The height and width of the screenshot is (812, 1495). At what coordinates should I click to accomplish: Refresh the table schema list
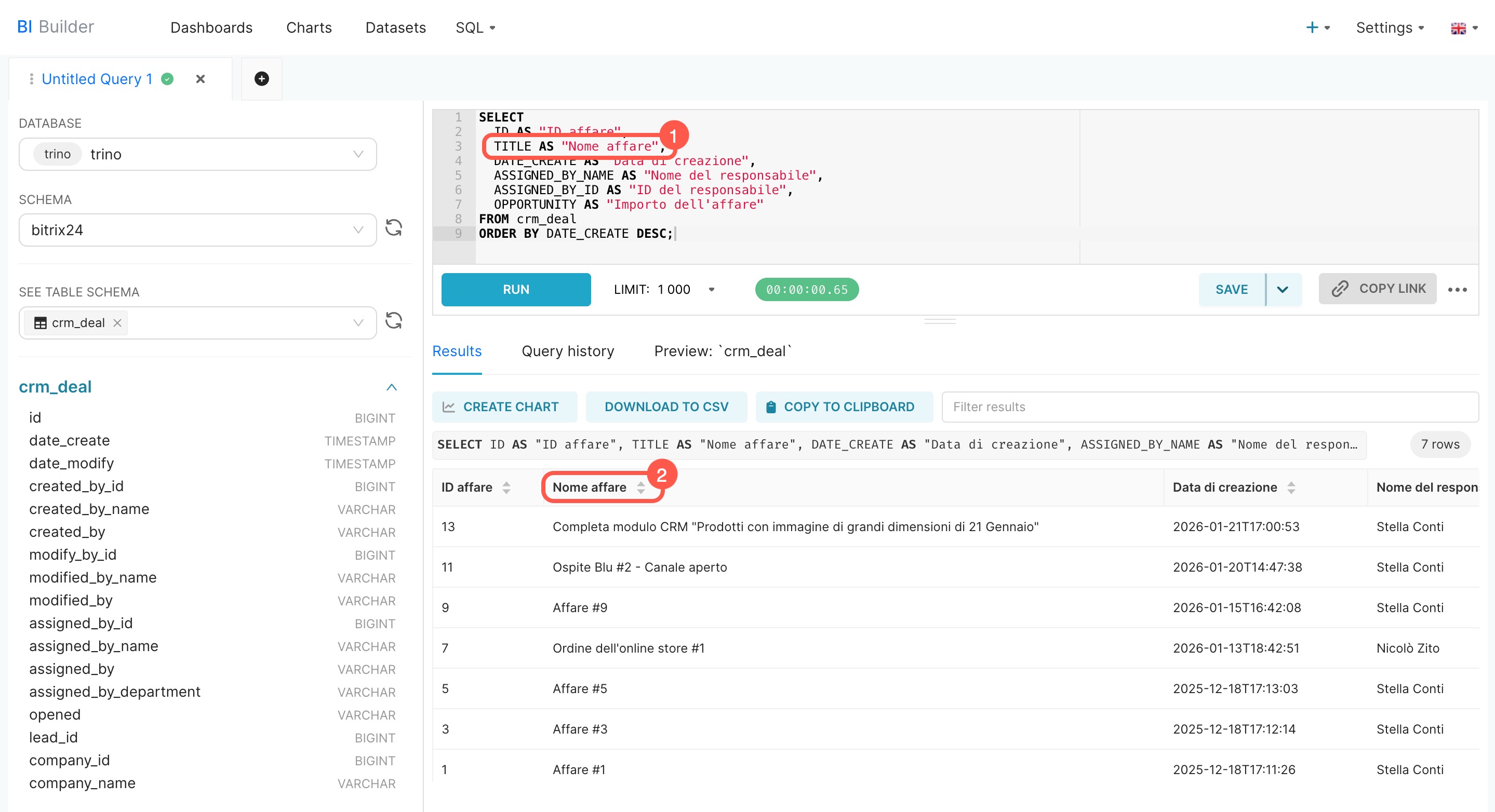point(393,321)
